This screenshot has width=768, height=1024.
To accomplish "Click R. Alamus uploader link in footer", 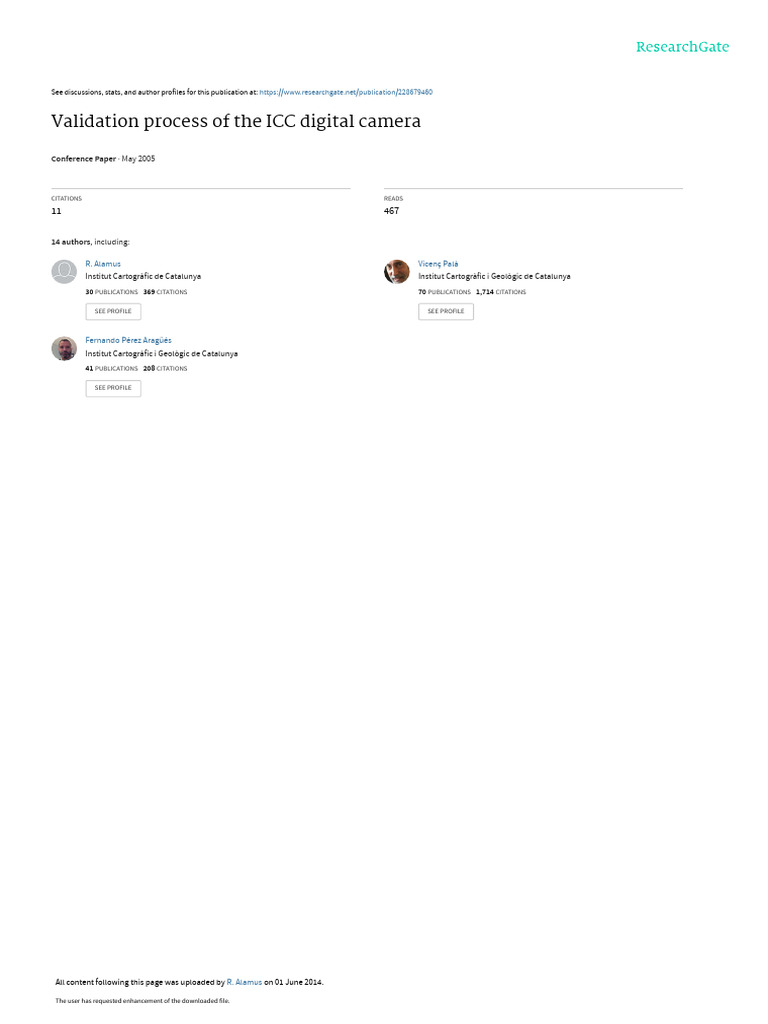I will 244,982.
